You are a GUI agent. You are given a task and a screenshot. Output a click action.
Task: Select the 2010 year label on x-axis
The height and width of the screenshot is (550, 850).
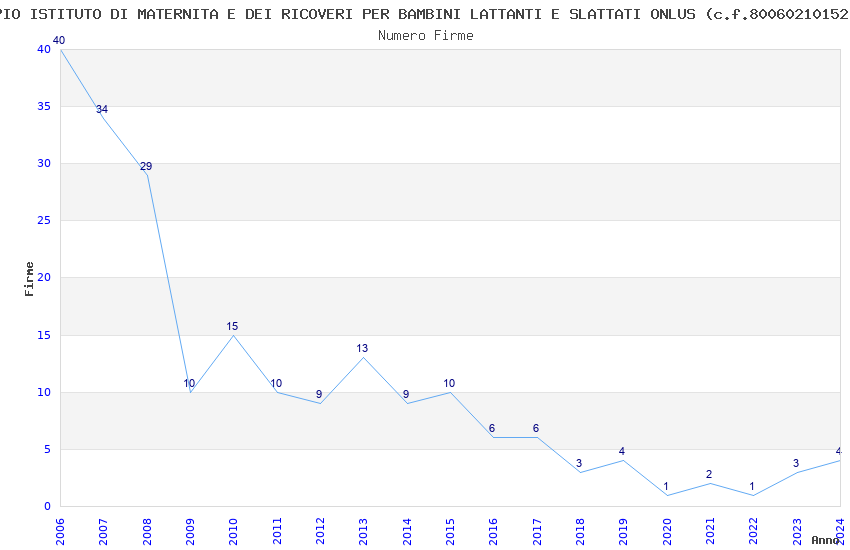click(x=234, y=531)
